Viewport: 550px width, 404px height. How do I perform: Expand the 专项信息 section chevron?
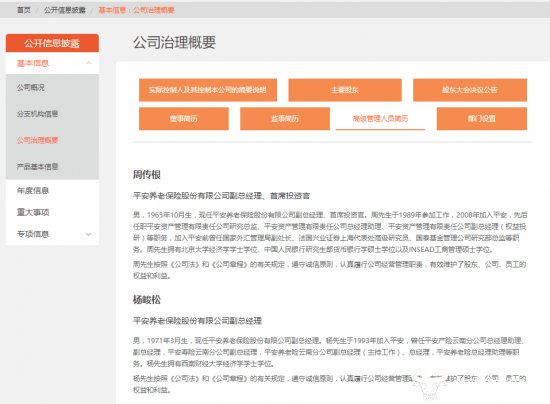coord(88,234)
